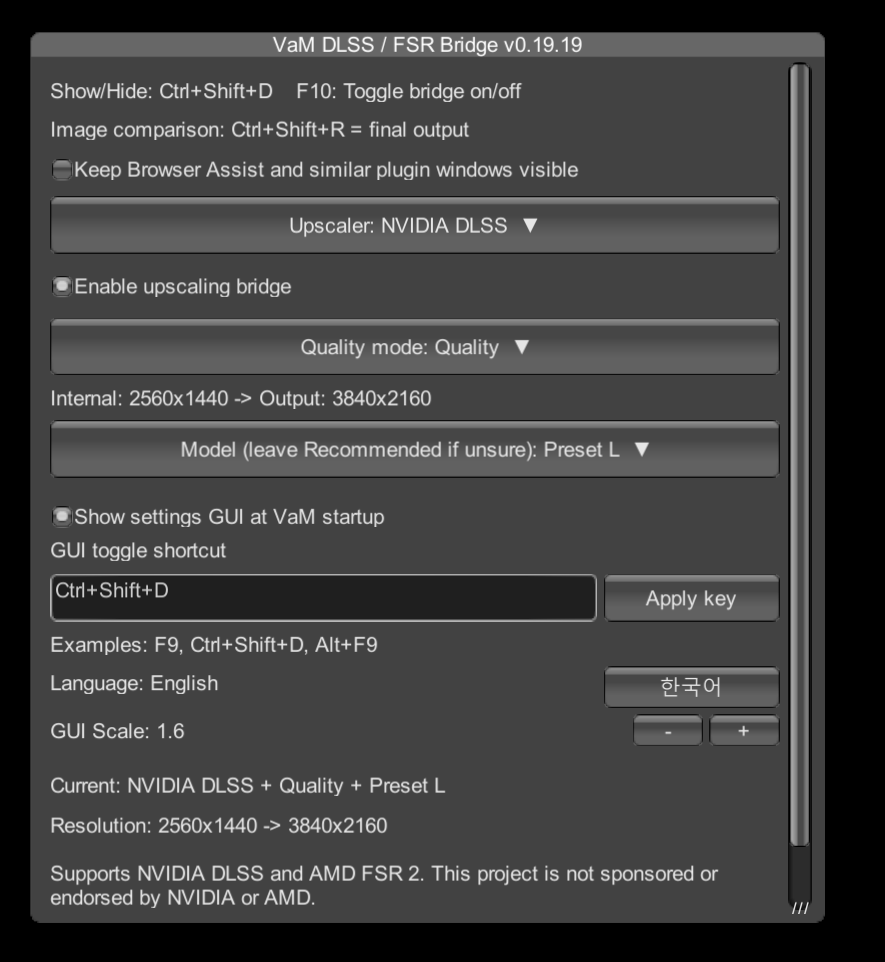Click the window resize grip in the corner
885x962 pixels.
click(800, 909)
